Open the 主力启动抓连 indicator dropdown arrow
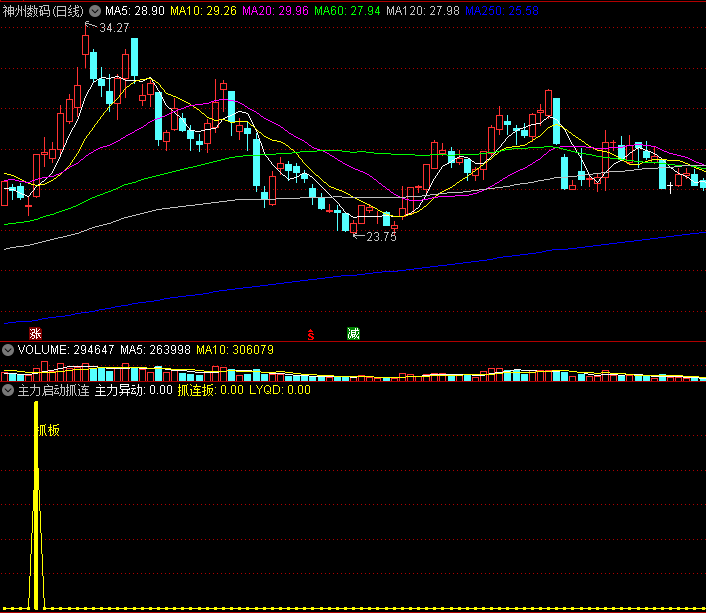Image resolution: width=706 pixels, height=613 pixels. coord(8,390)
